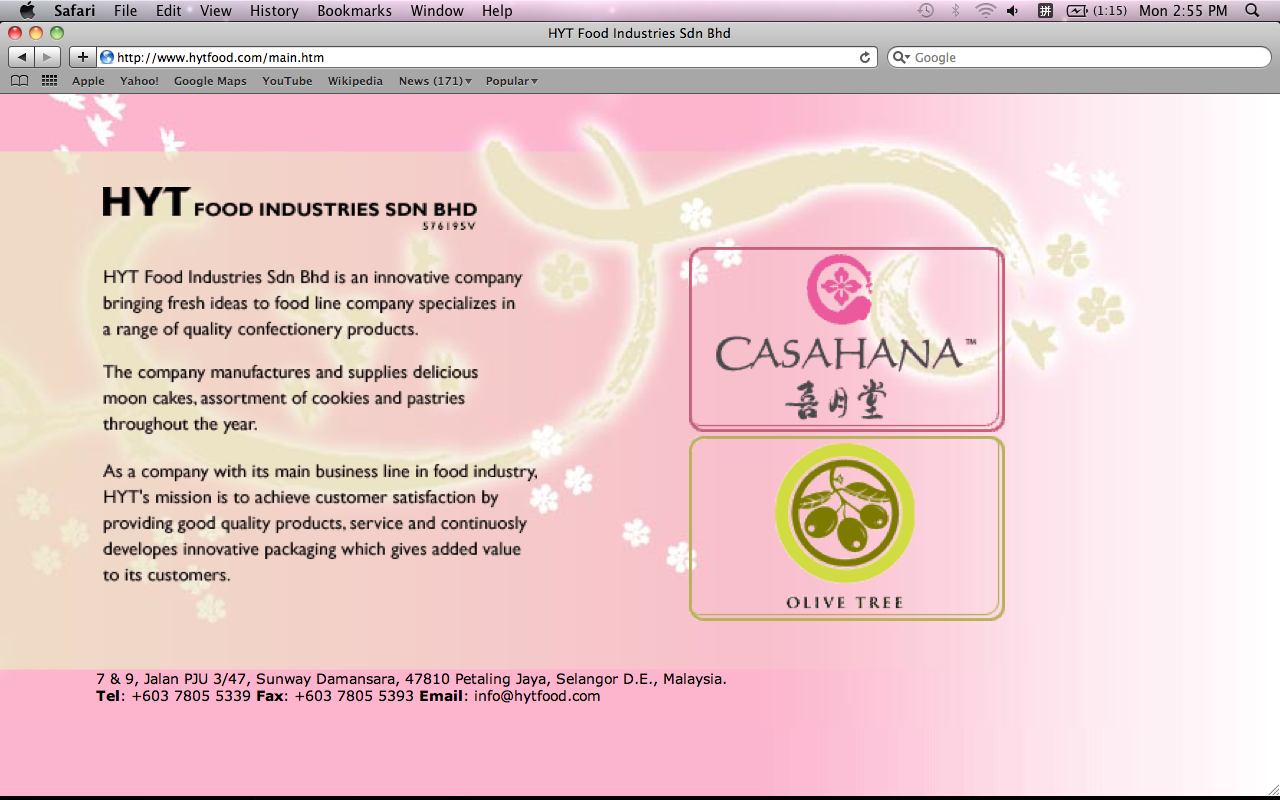Viewport: 1280px width, 800px height.
Task: Go forward with the forward arrow button
Action: click(47, 57)
